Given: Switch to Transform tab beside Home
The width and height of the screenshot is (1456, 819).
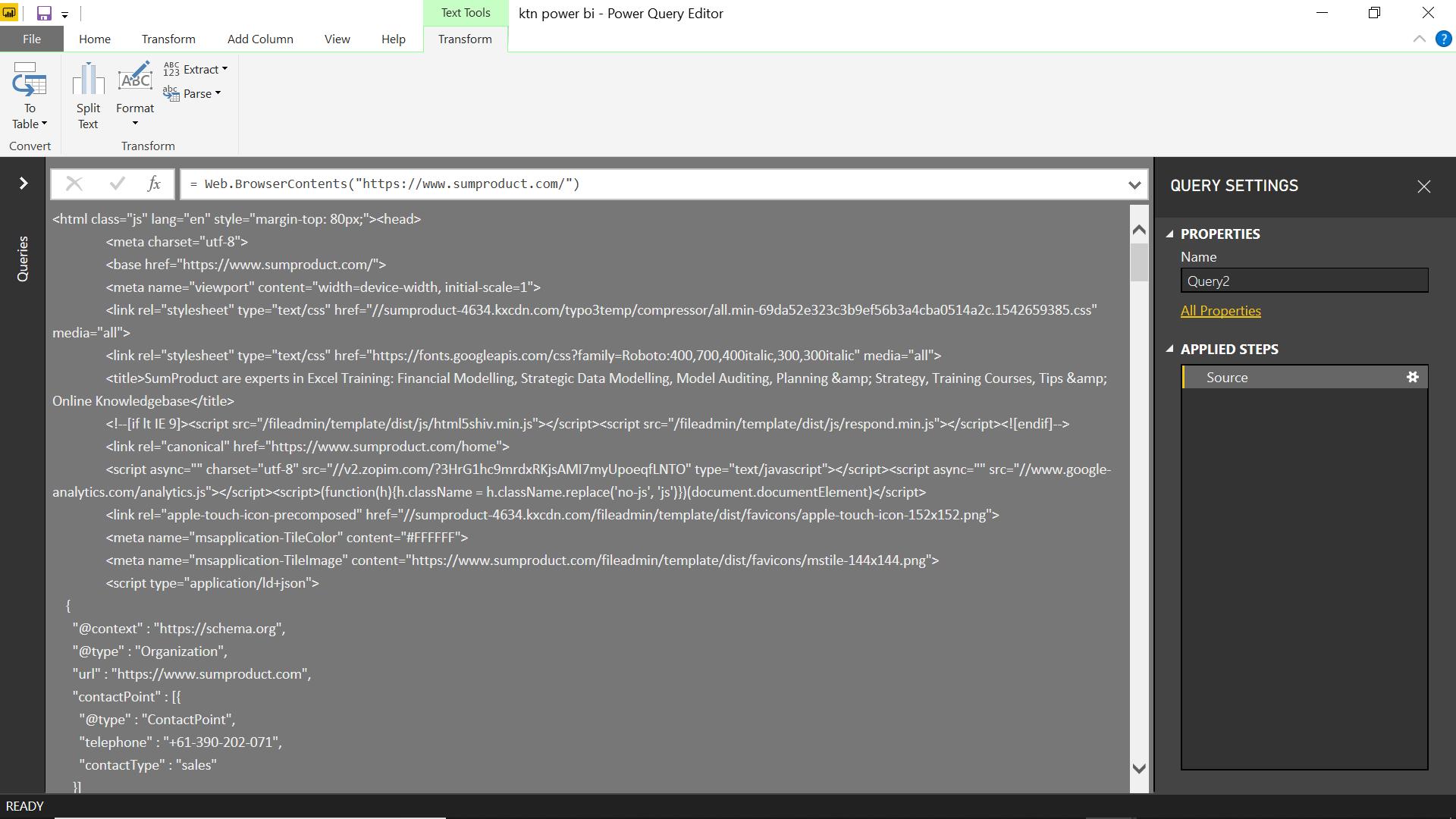Looking at the screenshot, I should 168,39.
